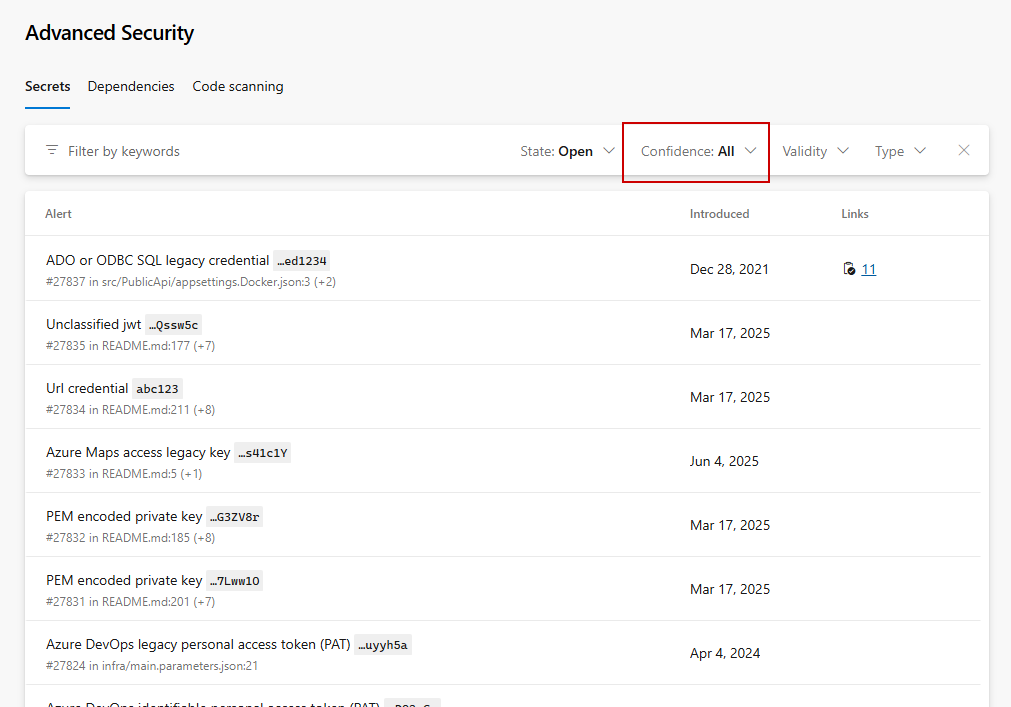The width and height of the screenshot is (1011, 707).
Task: Open PEM encoded private key ending 7Lww10
Action: (123, 581)
